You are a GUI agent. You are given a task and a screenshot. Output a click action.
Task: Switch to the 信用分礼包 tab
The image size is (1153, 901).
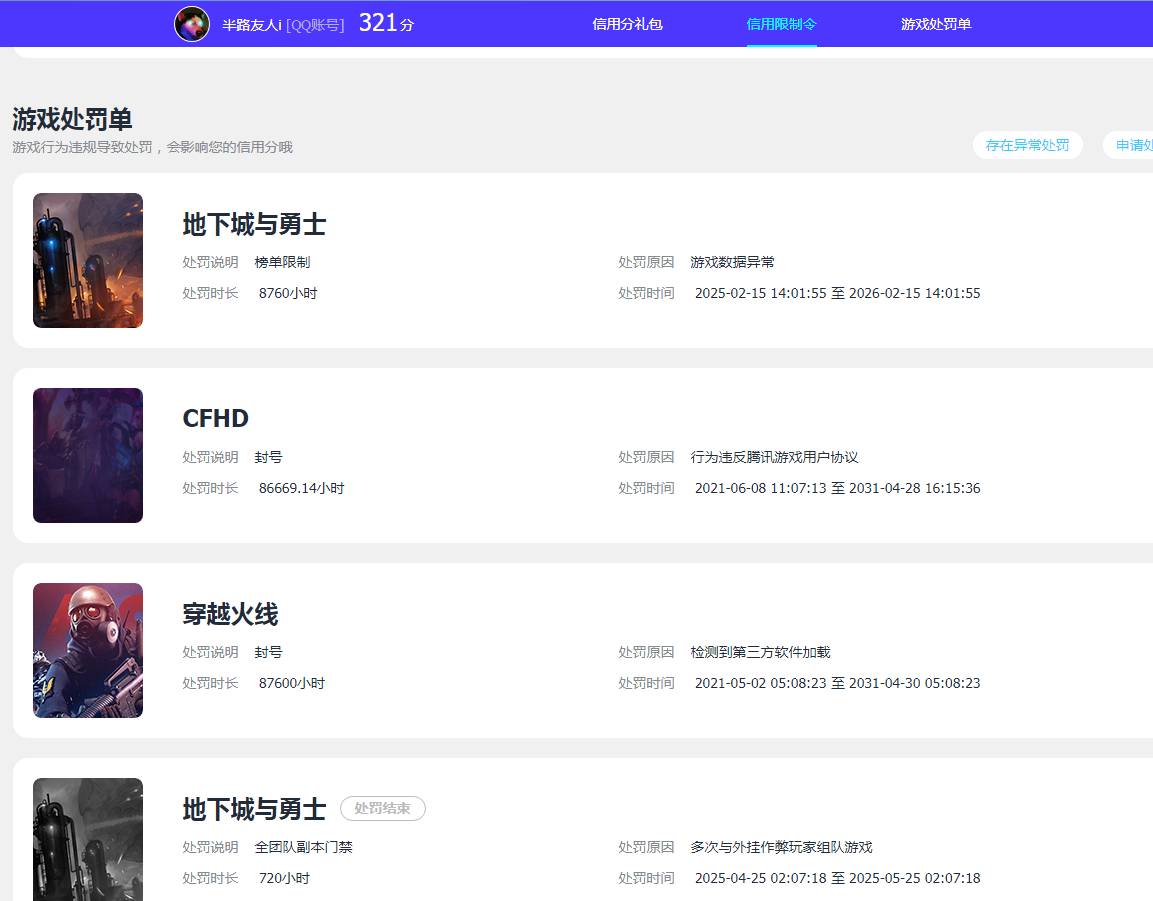pyautogui.click(x=627, y=24)
